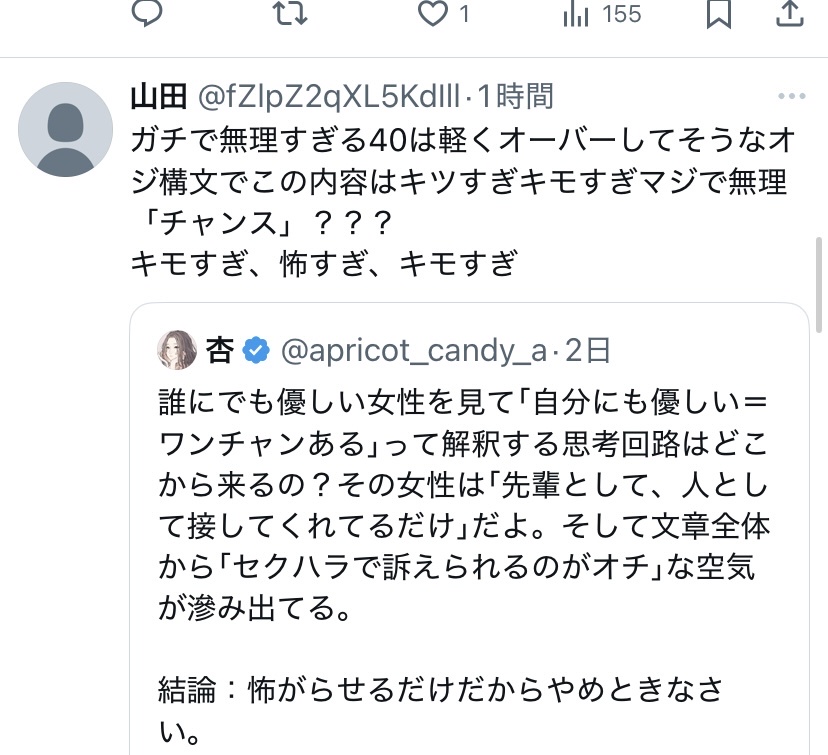Tap the 1時間 timestamp
The image size is (828, 755).
tap(514, 97)
